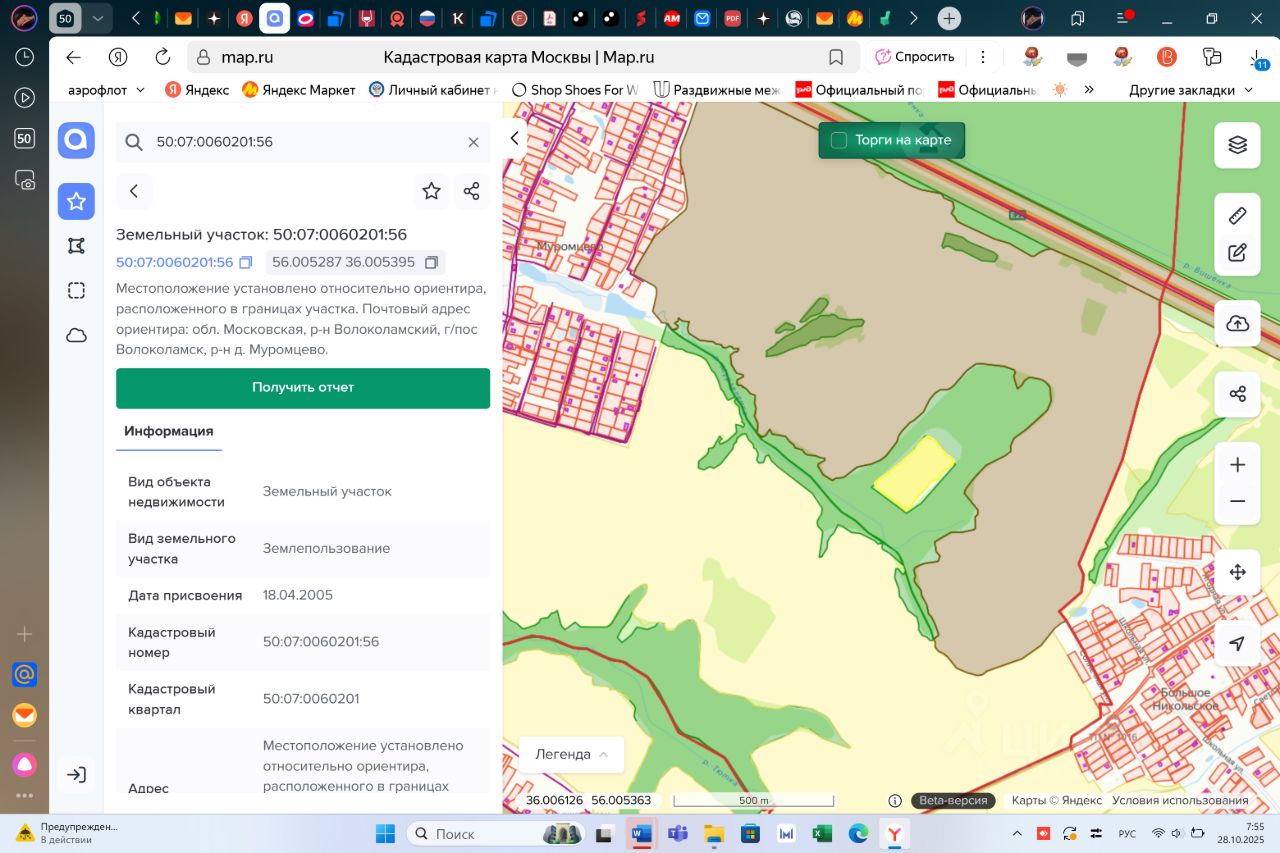Screen dimensions: 1280x853
Task: Click the Получить отчет button
Action: 303,388
